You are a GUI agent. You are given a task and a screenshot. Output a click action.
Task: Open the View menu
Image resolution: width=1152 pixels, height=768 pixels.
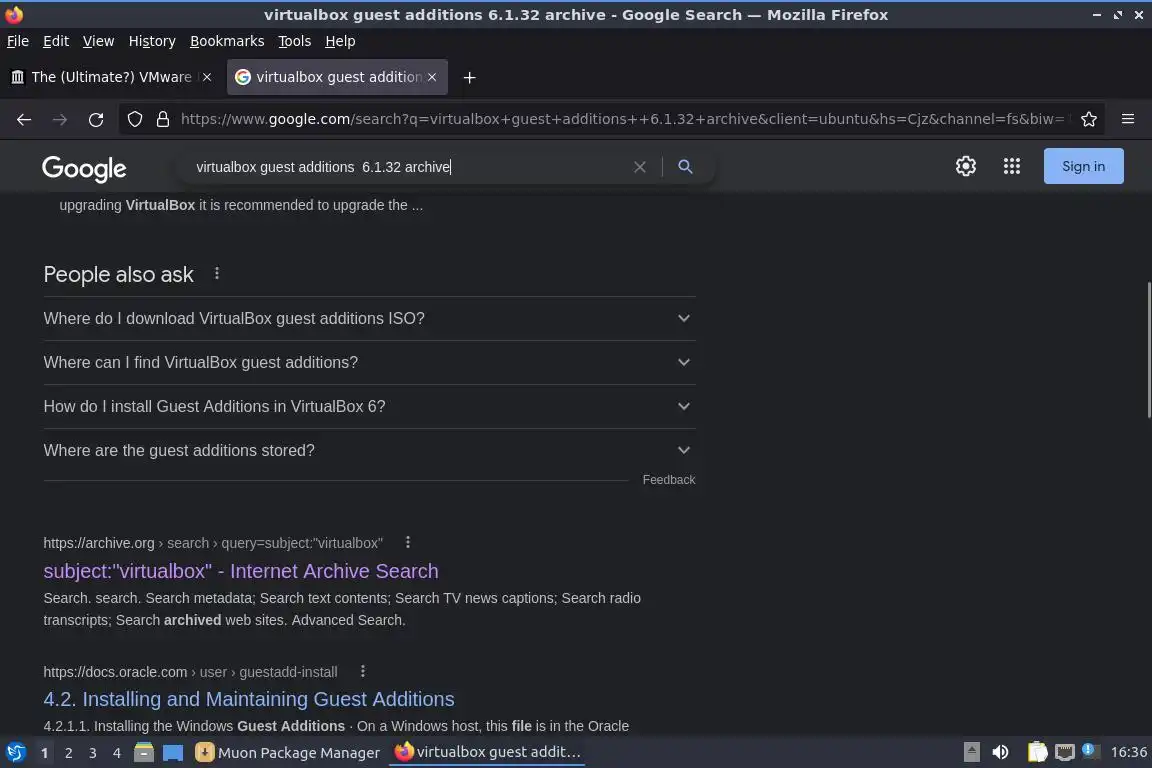pyautogui.click(x=98, y=41)
